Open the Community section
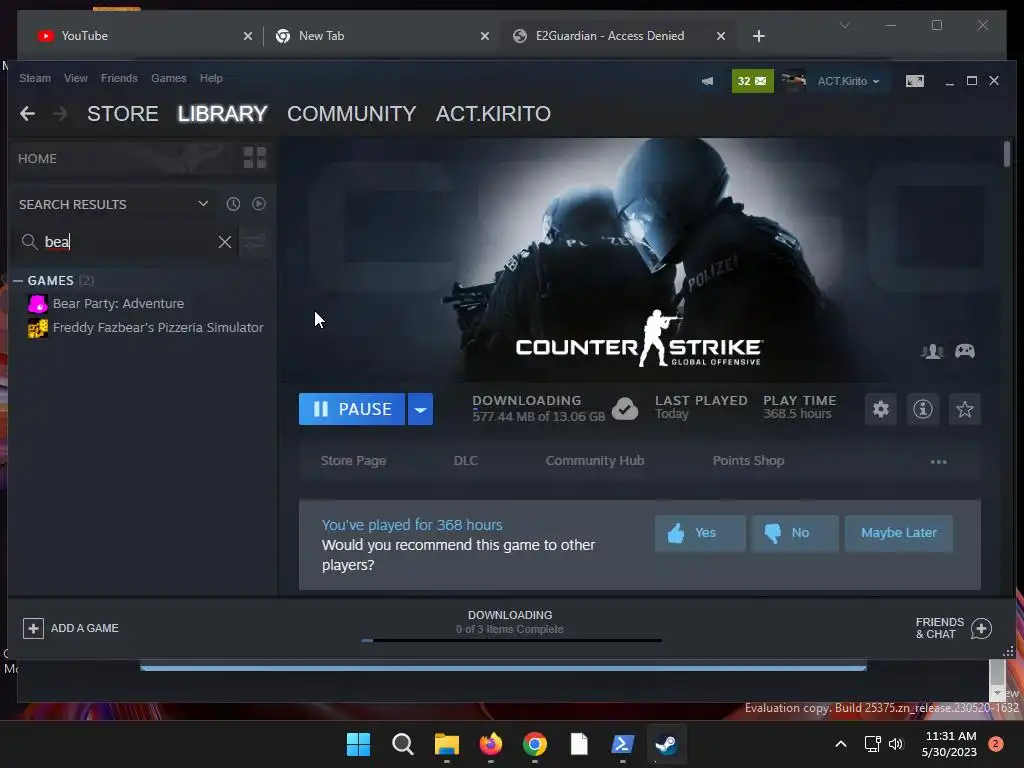1024x768 pixels. pyautogui.click(x=351, y=114)
